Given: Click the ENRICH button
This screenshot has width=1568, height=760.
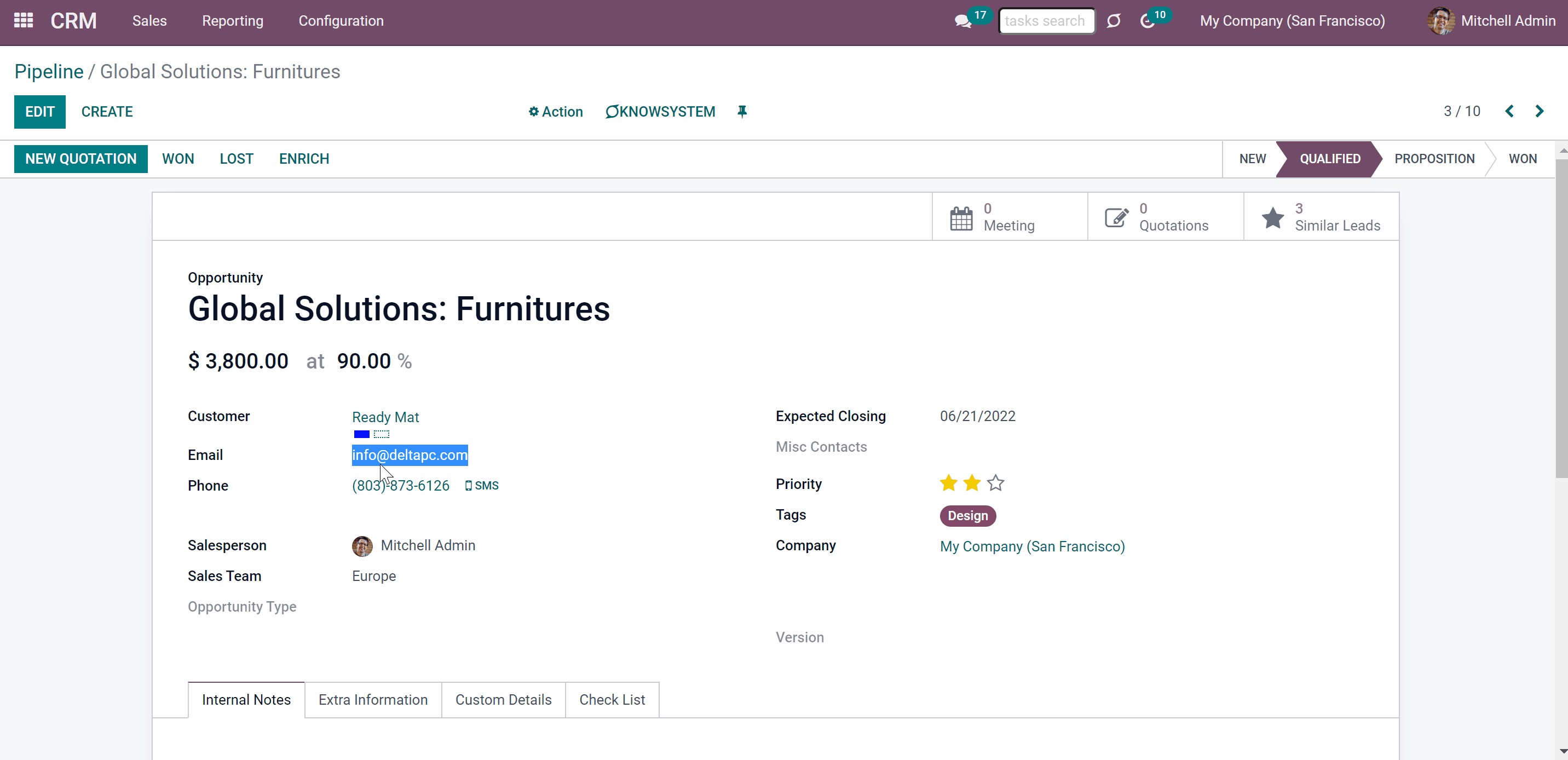Looking at the screenshot, I should click(x=304, y=159).
